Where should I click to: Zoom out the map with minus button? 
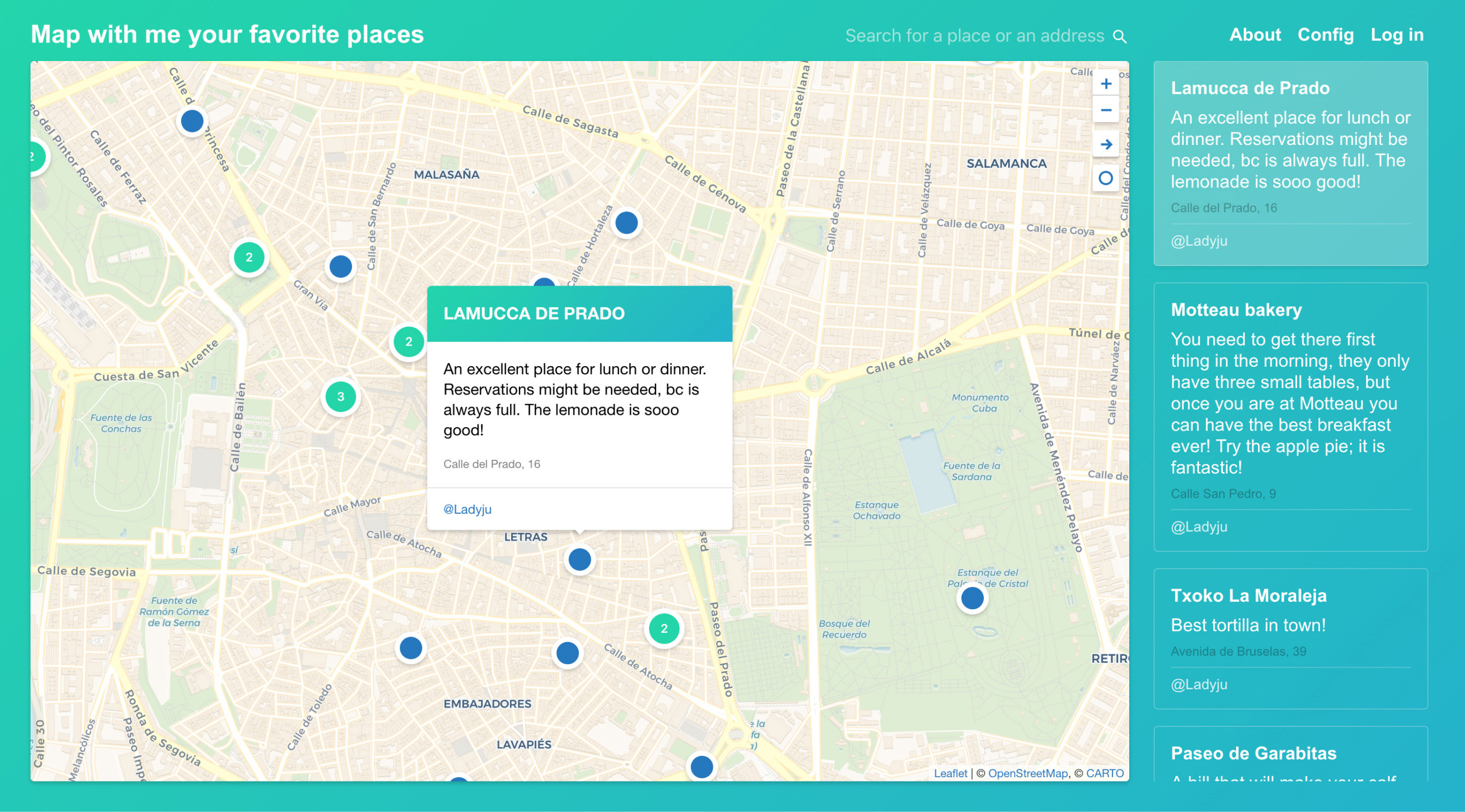[x=1105, y=110]
